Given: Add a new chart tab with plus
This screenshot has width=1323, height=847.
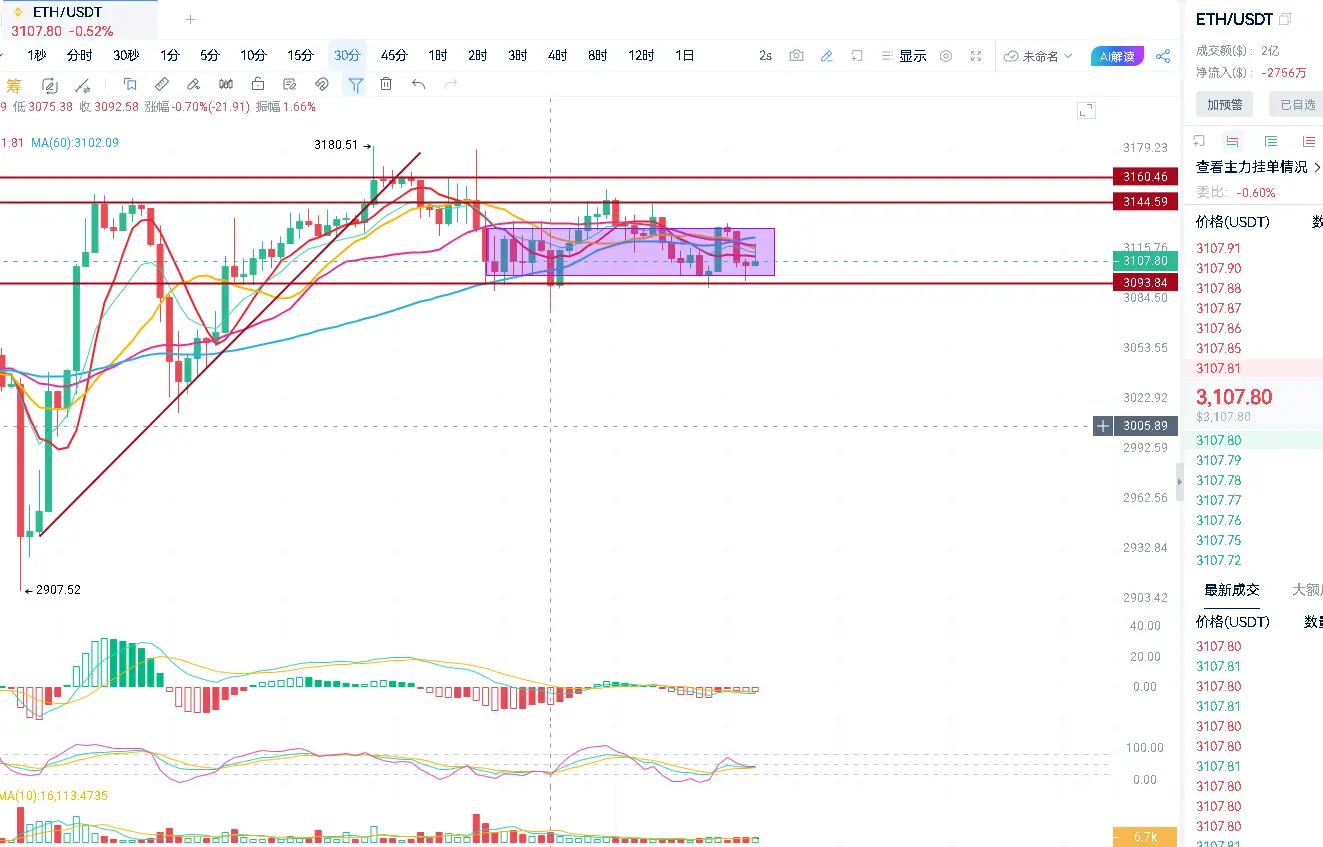Looking at the screenshot, I should pyautogui.click(x=190, y=19).
